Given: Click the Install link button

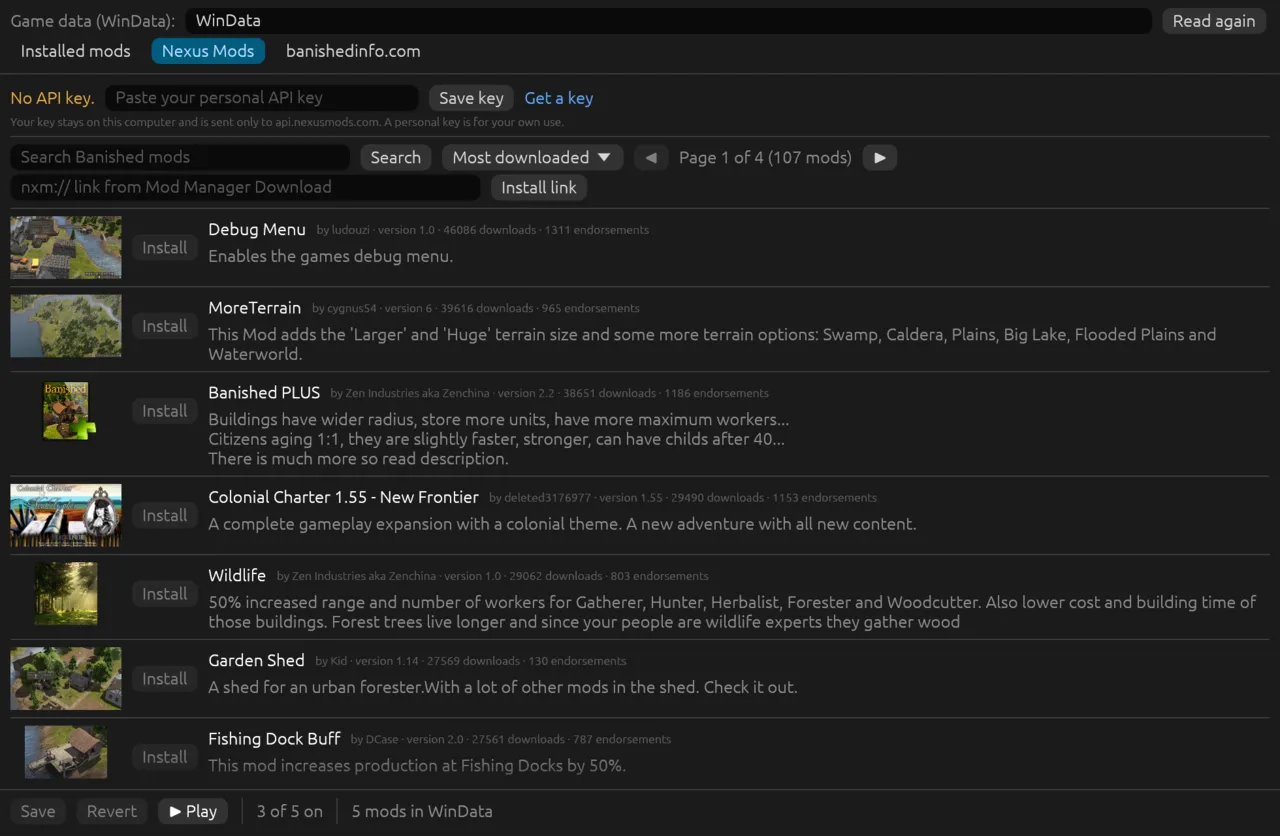Looking at the screenshot, I should tap(539, 187).
